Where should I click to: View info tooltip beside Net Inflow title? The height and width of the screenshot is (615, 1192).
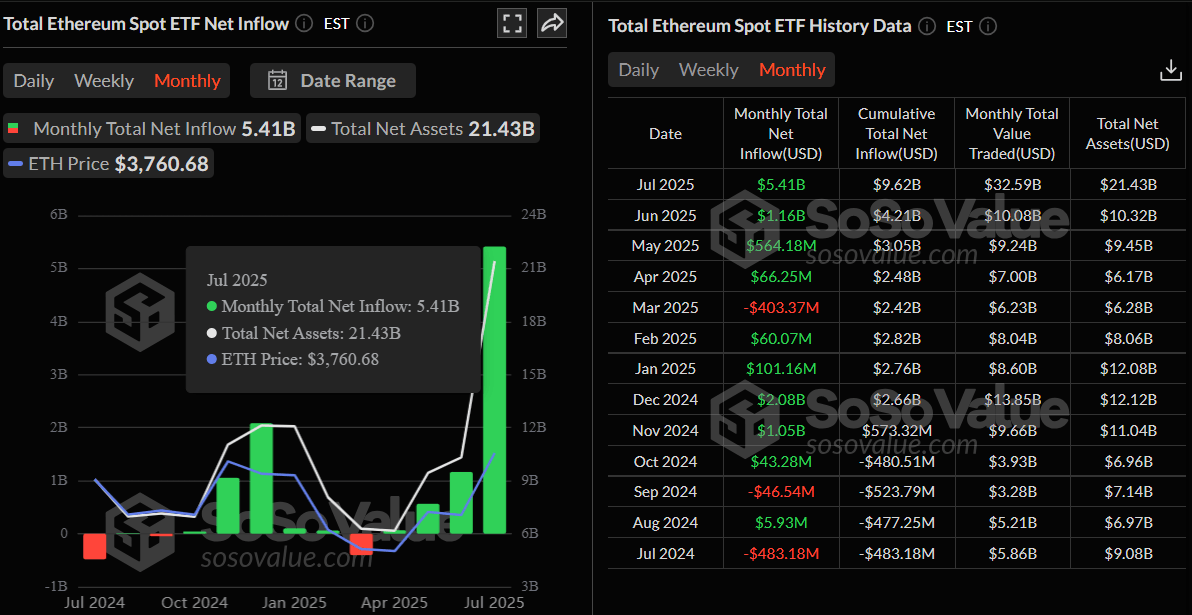pyautogui.click(x=303, y=23)
